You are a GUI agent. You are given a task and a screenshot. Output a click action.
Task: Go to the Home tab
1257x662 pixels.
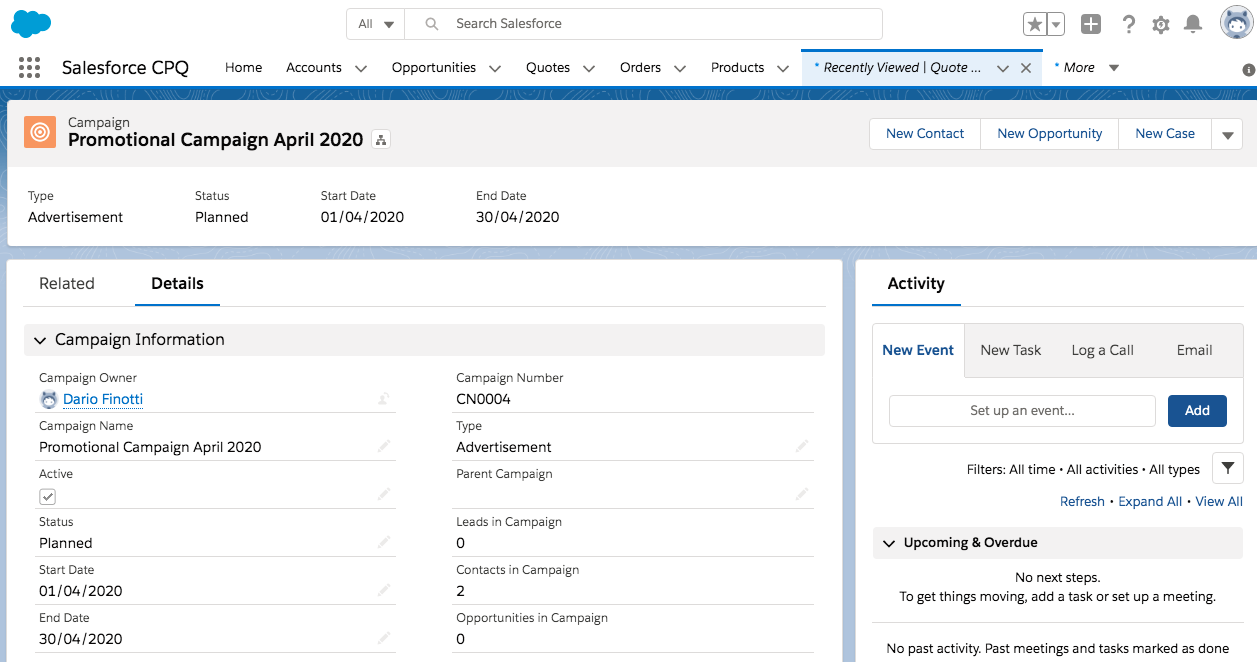pos(243,68)
